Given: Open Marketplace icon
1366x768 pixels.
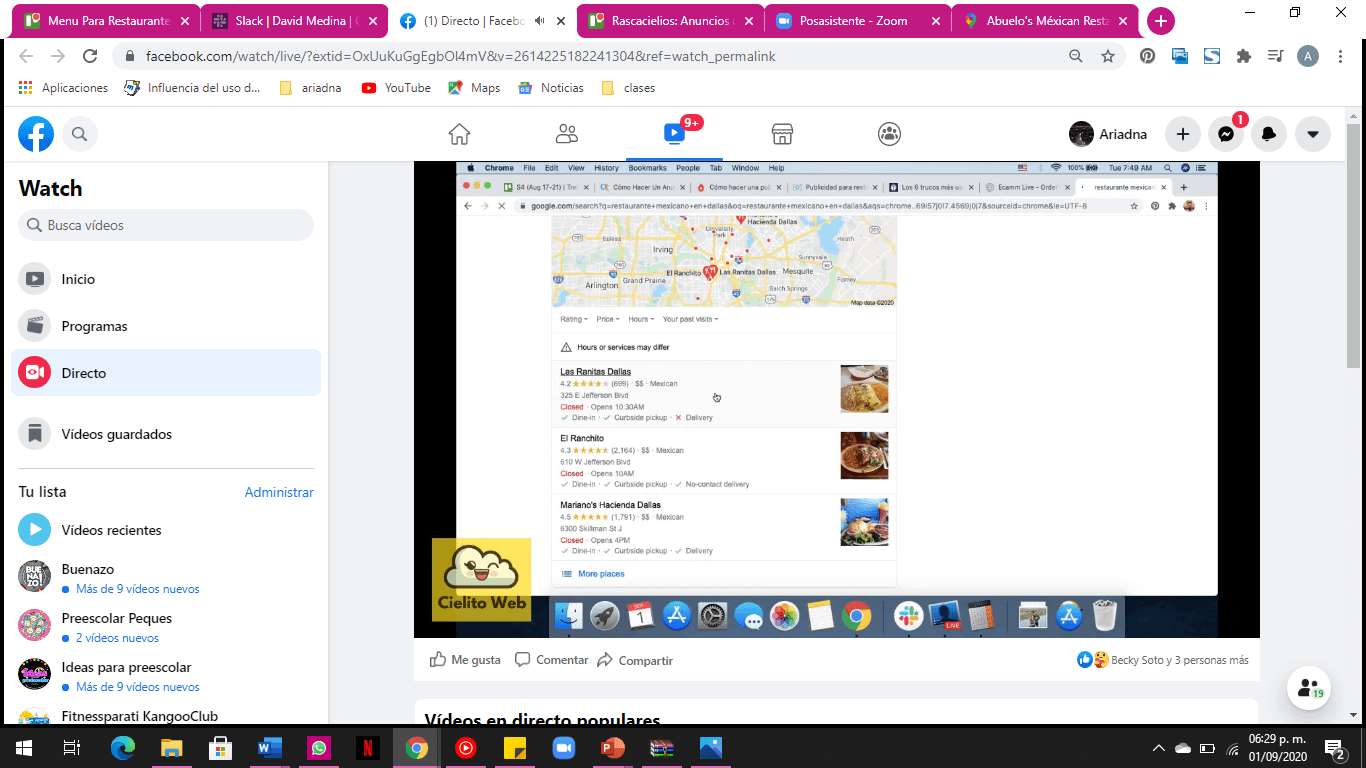Looking at the screenshot, I should [x=782, y=134].
